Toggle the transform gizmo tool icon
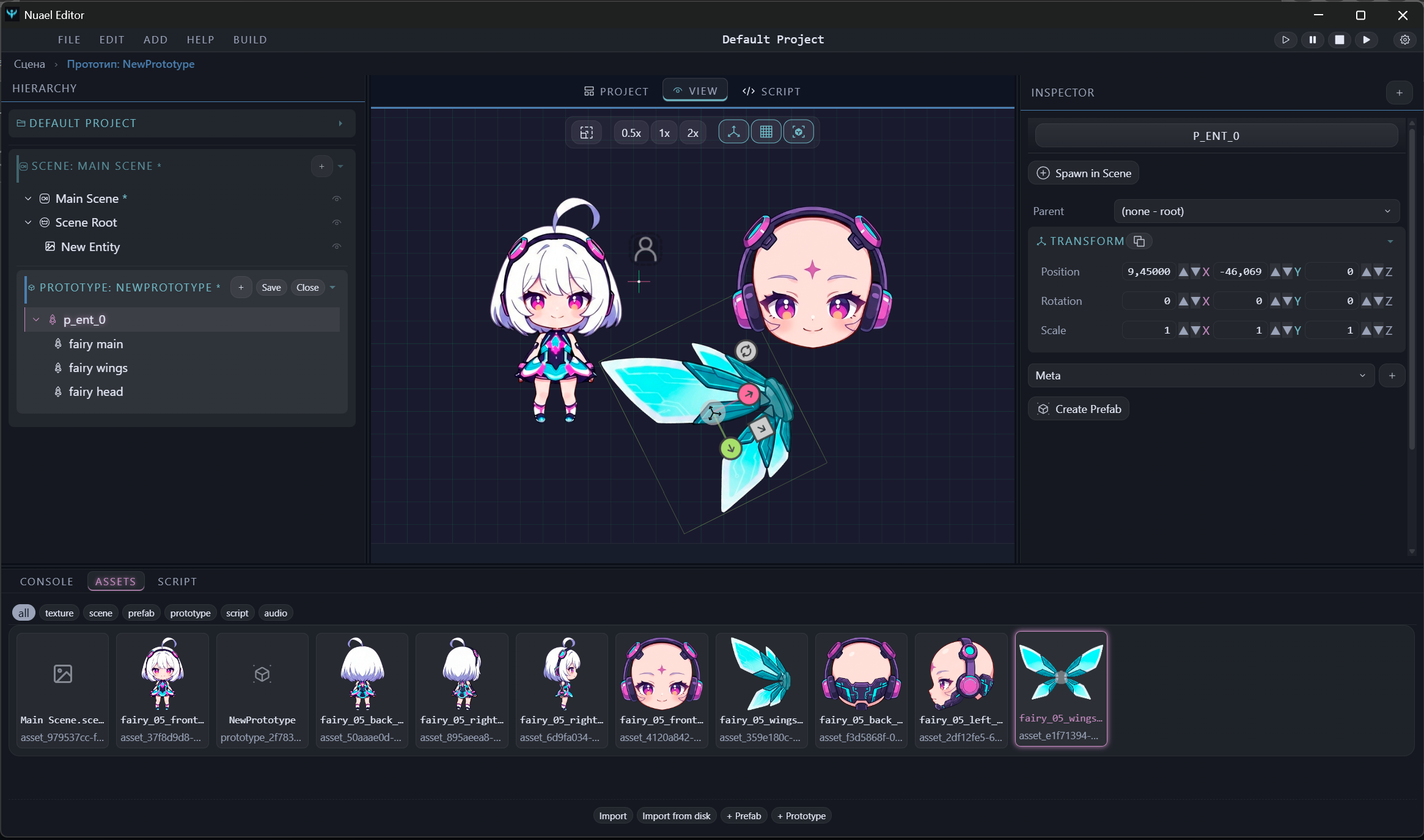Viewport: 1424px width, 840px height. [733, 132]
